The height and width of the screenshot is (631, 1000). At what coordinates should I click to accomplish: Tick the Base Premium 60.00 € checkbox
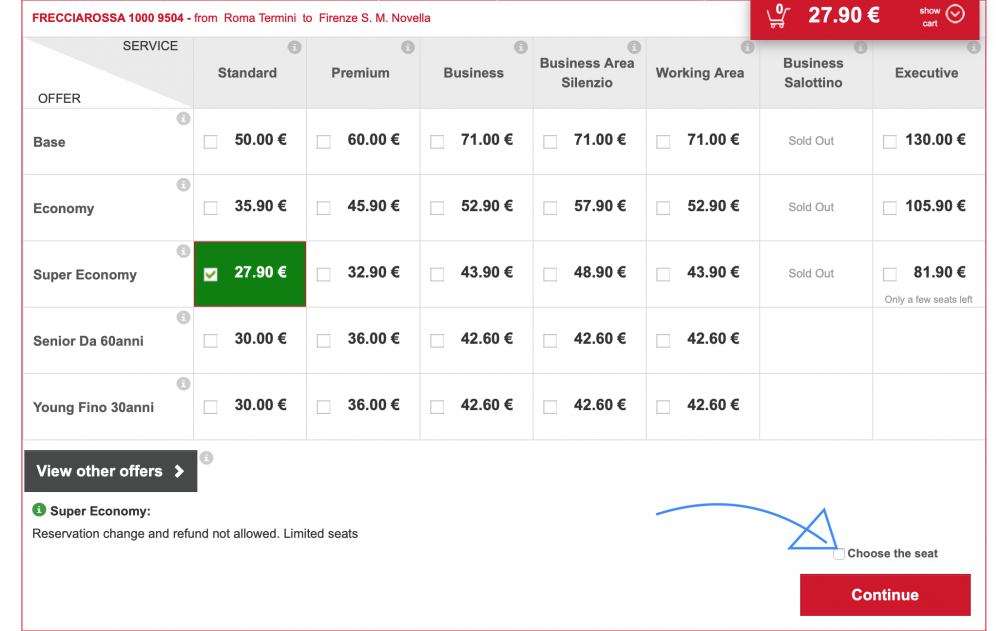point(324,142)
